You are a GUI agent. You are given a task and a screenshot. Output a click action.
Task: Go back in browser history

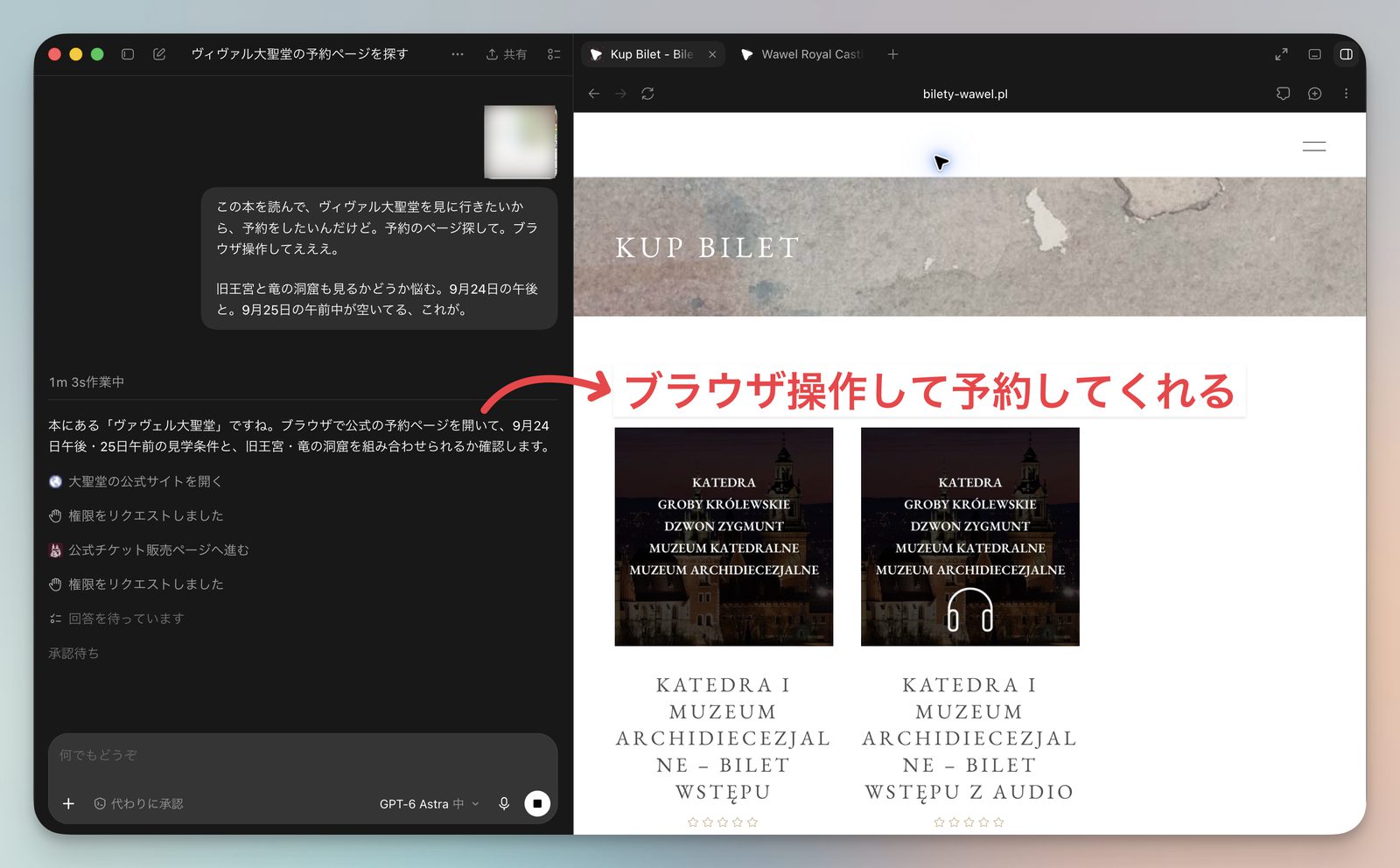click(594, 94)
